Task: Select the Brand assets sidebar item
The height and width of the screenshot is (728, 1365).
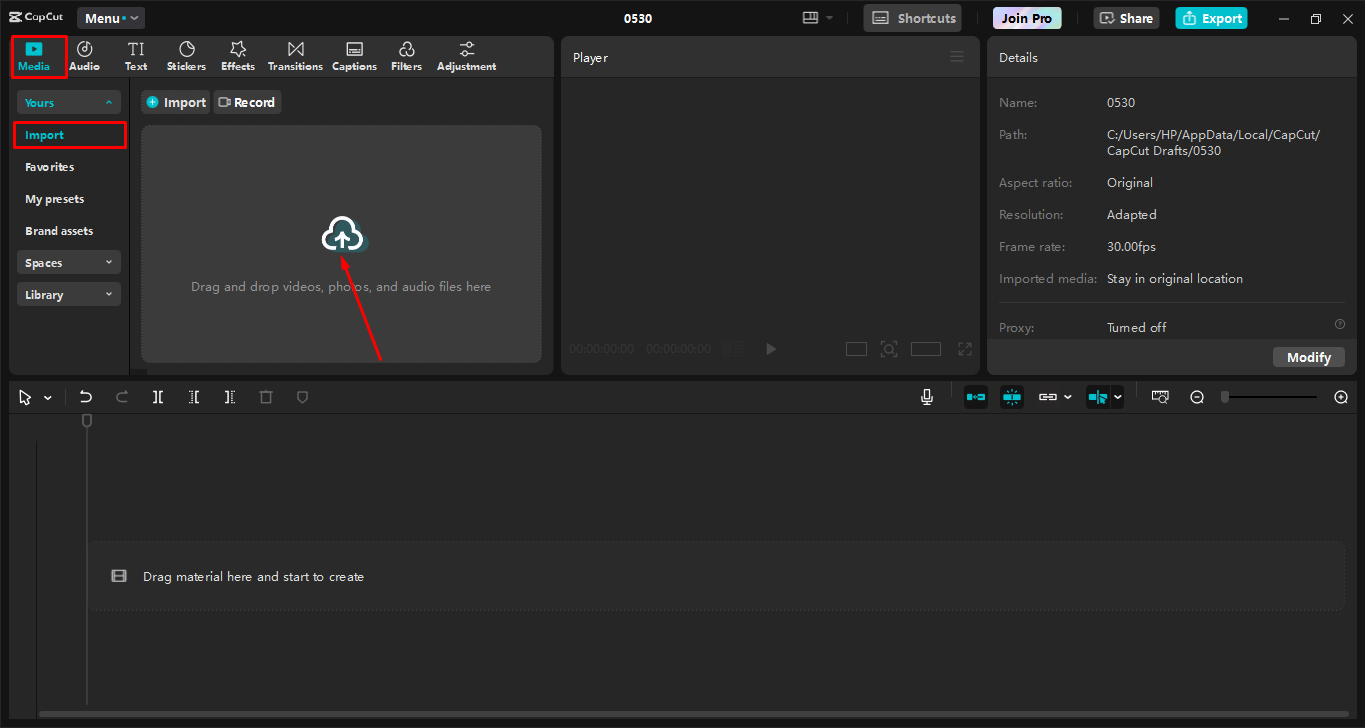Action: [57, 230]
